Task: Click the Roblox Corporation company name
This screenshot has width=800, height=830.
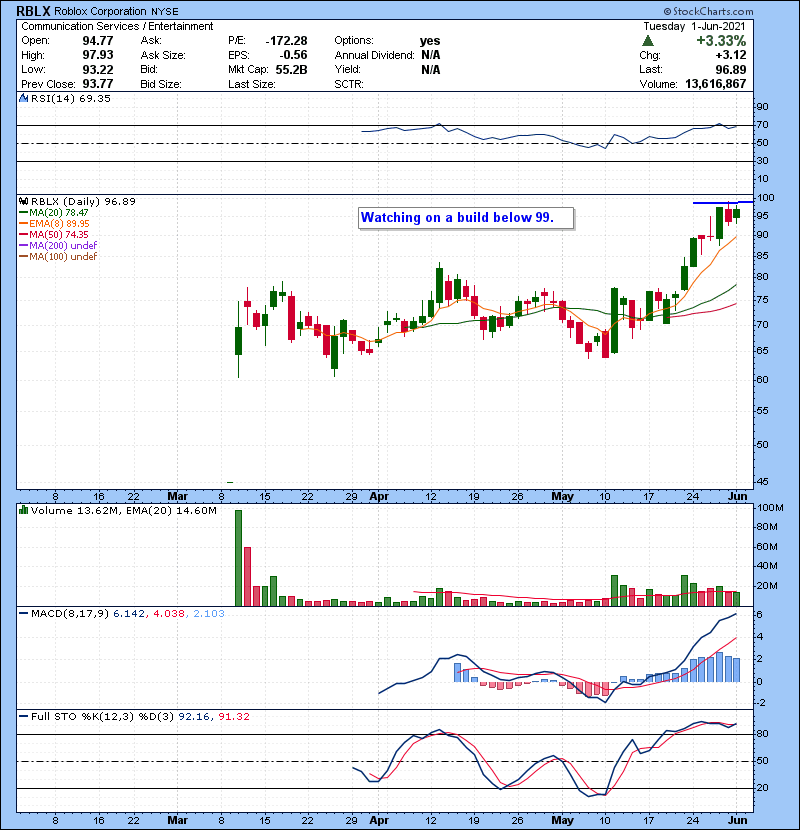Action: (100, 11)
